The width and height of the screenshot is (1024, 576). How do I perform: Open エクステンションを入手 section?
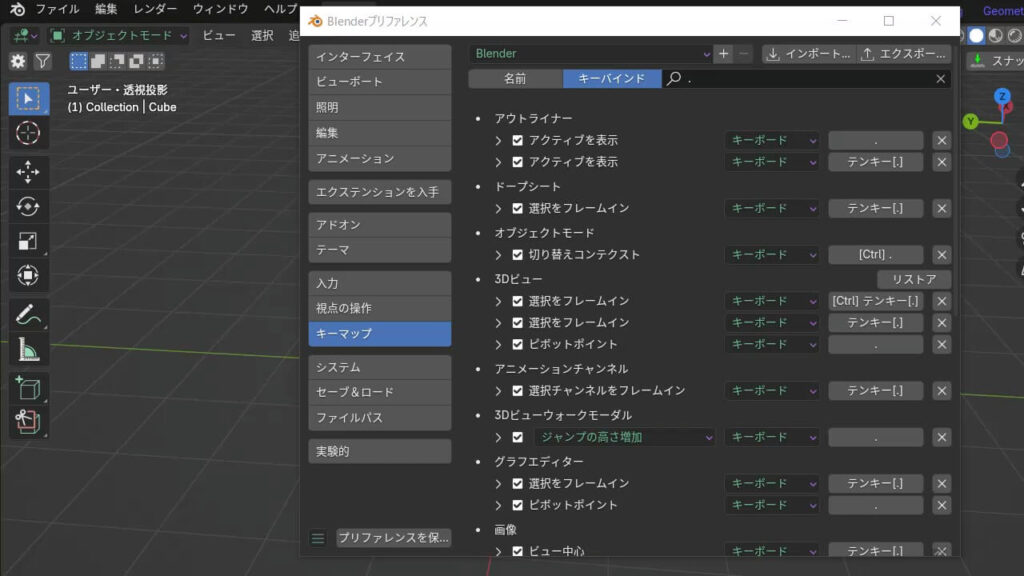[x=379, y=192]
